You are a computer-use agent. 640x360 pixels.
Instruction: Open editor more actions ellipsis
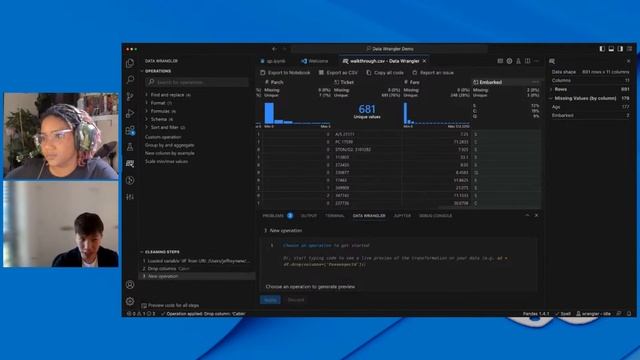coord(536,61)
